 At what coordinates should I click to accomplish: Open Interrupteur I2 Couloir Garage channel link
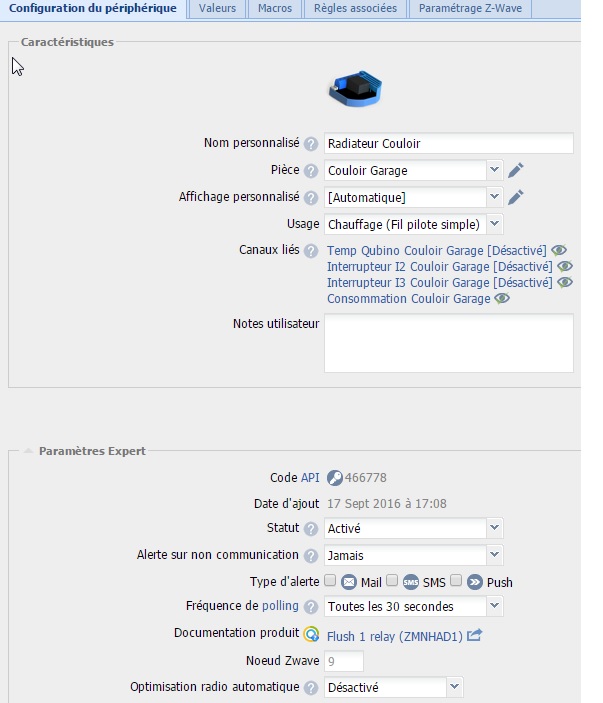click(x=439, y=266)
